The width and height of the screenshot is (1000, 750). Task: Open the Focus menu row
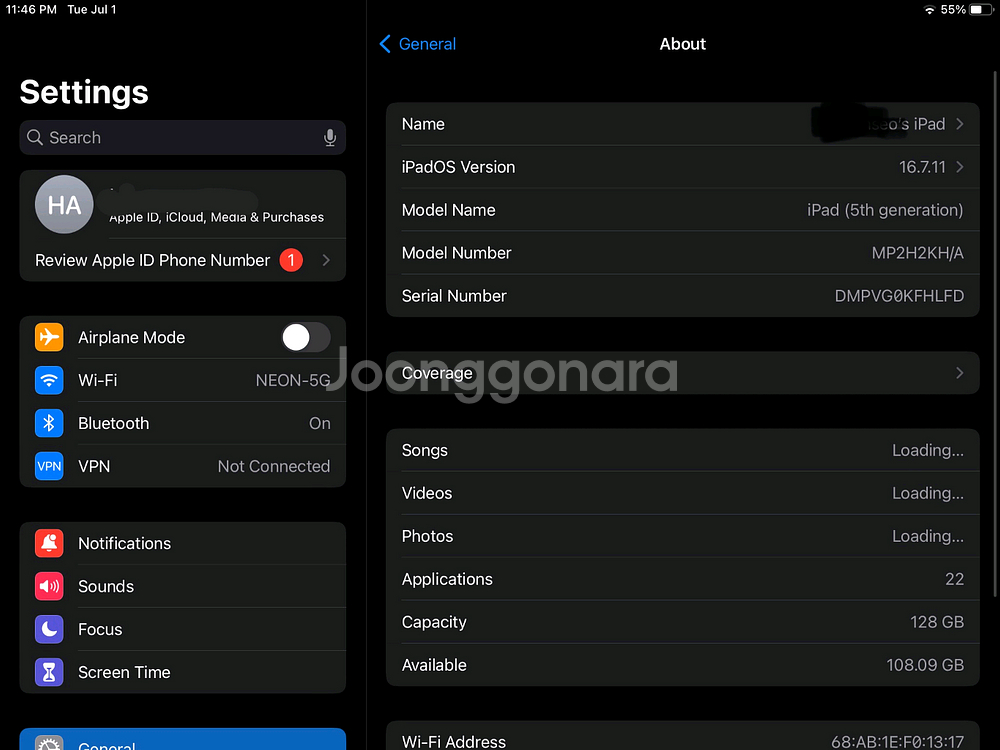pyautogui.click(x=183, y=629)
